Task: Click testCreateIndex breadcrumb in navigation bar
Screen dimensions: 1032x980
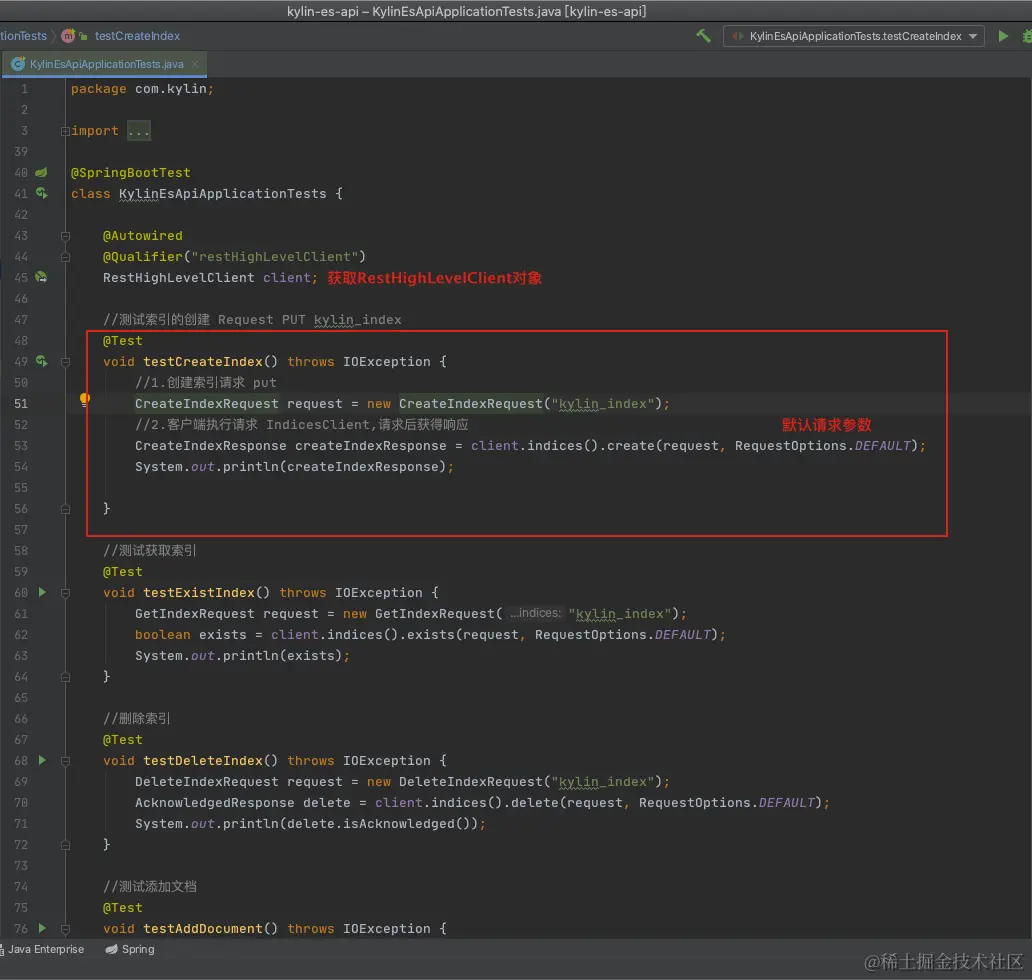Action: tap(137, 36)
